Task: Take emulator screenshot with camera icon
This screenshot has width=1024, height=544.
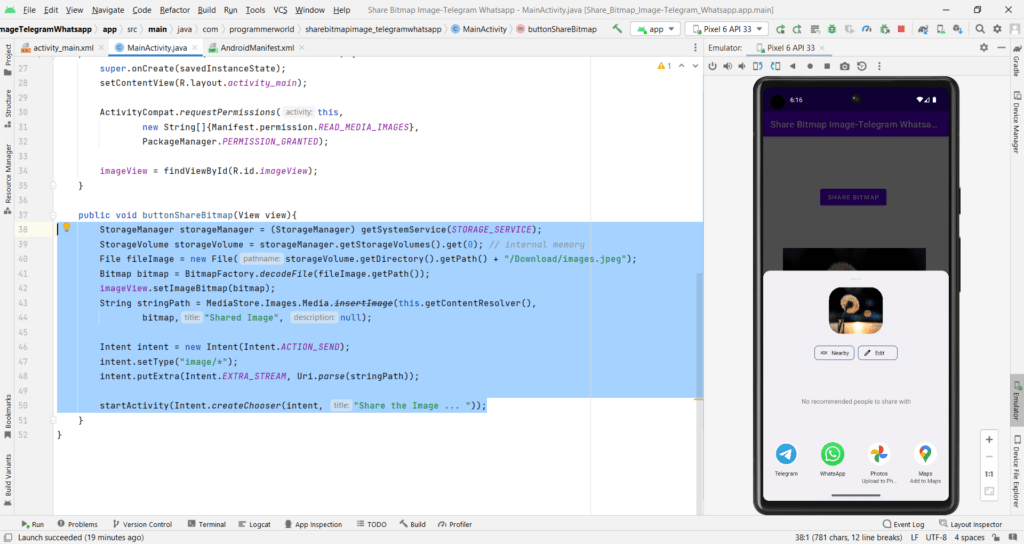Action: tap(844, 67)
